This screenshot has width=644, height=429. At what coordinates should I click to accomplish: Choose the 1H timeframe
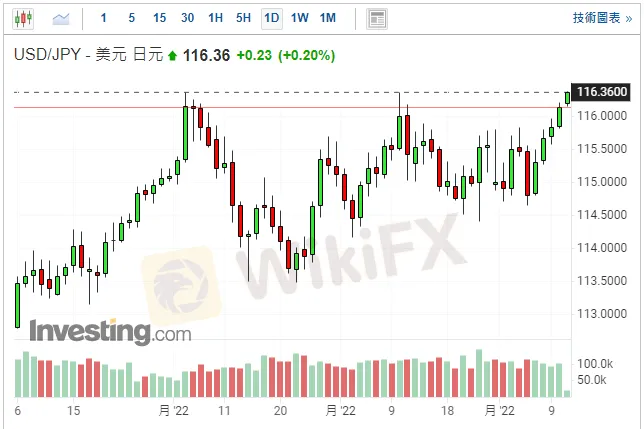(215, 18)
